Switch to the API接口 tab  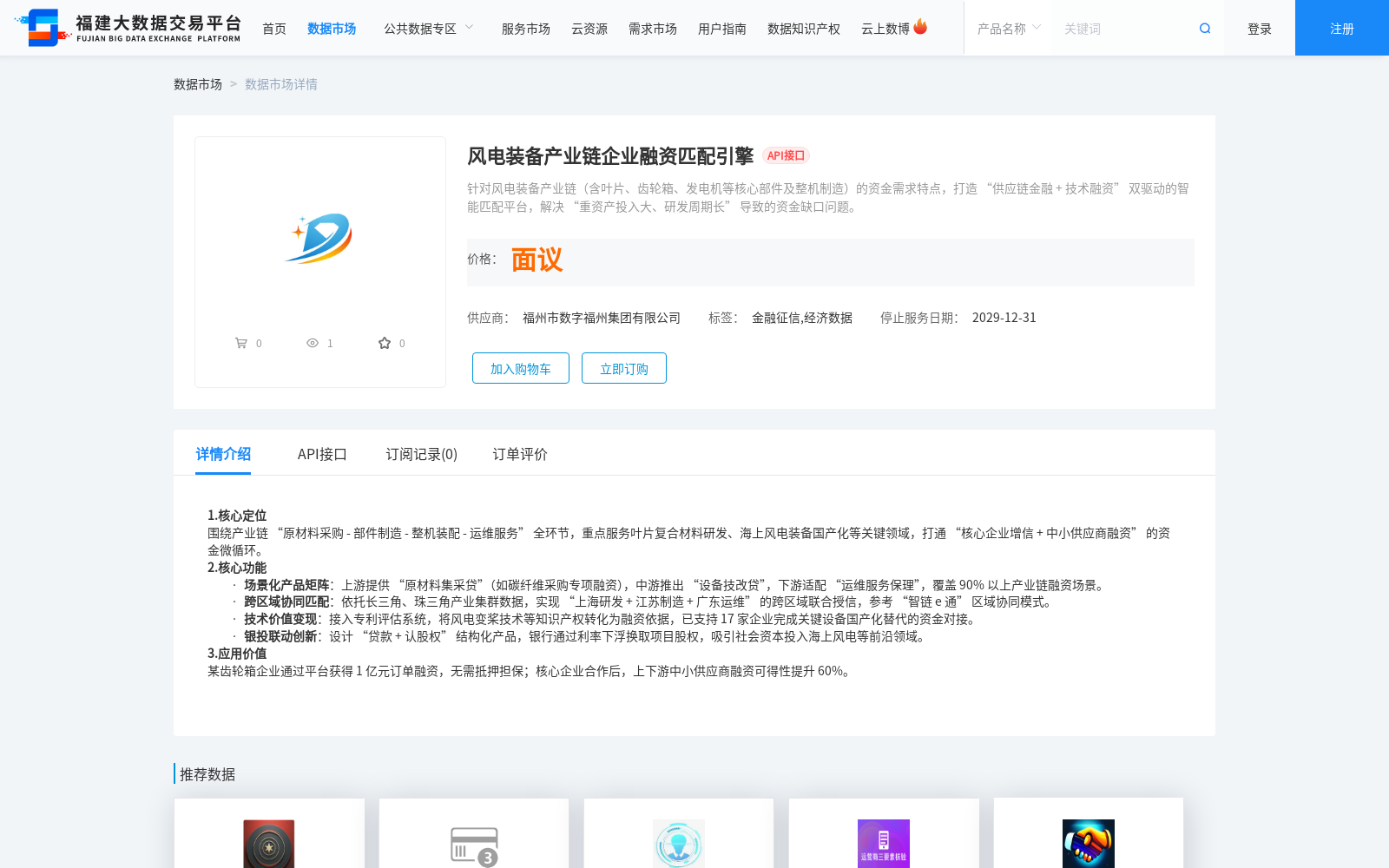click(x=322, y=454)
